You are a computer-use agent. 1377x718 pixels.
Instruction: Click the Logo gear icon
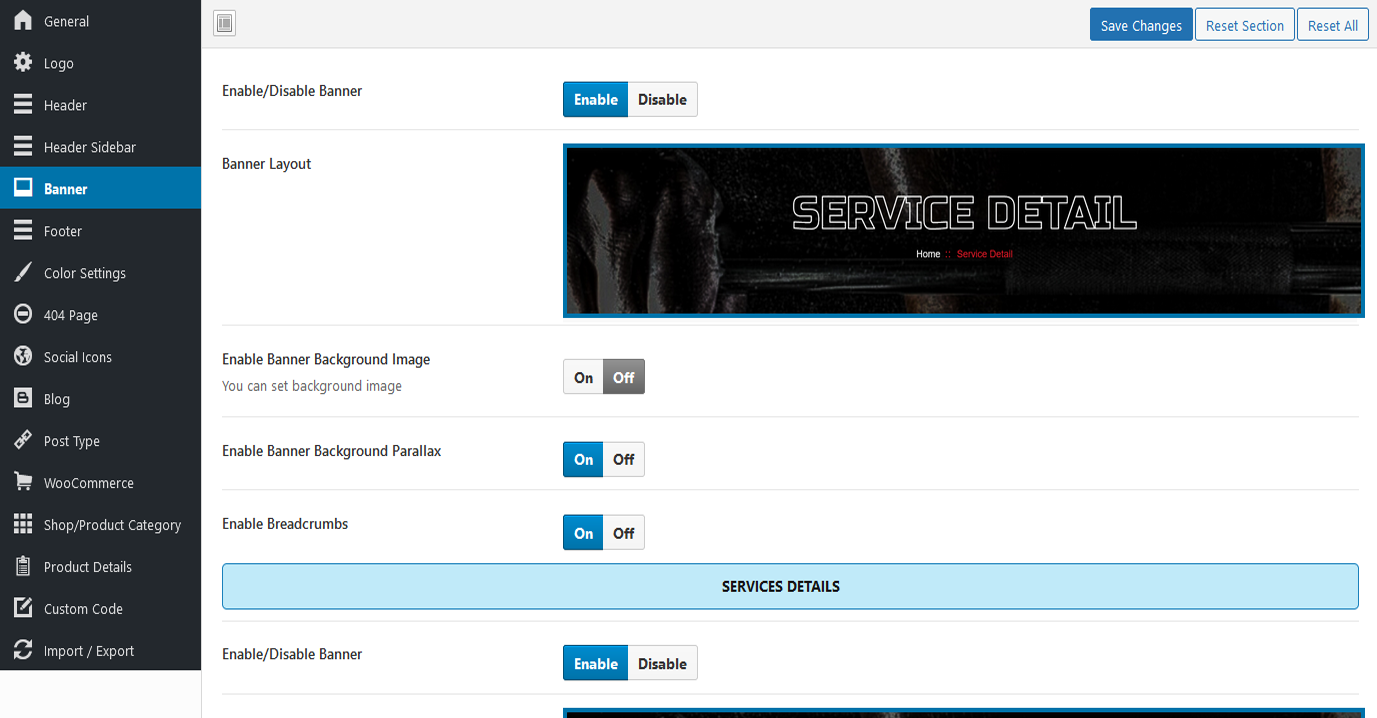[22, 63]
